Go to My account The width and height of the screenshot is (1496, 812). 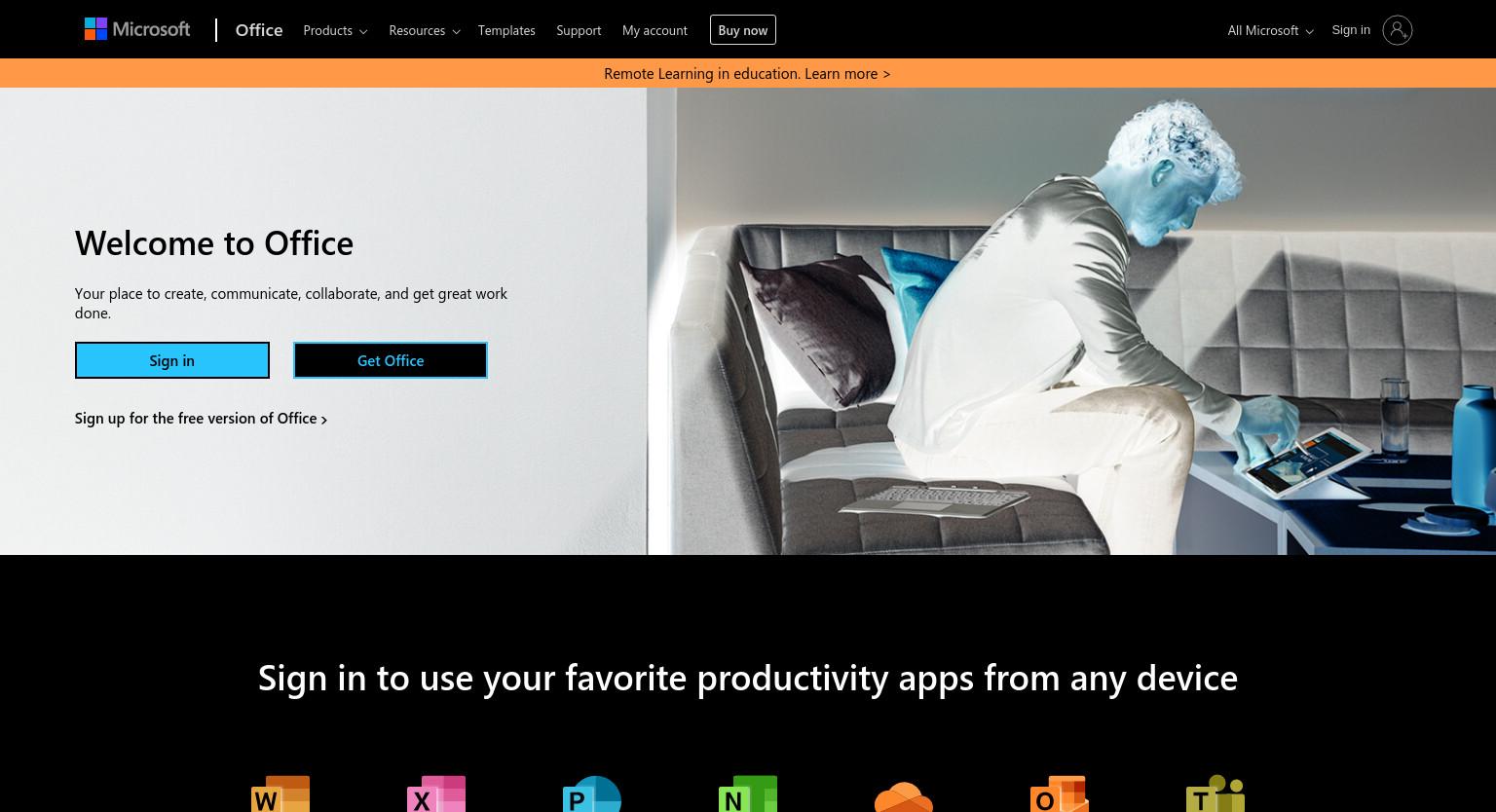click(x=654, y=30)
